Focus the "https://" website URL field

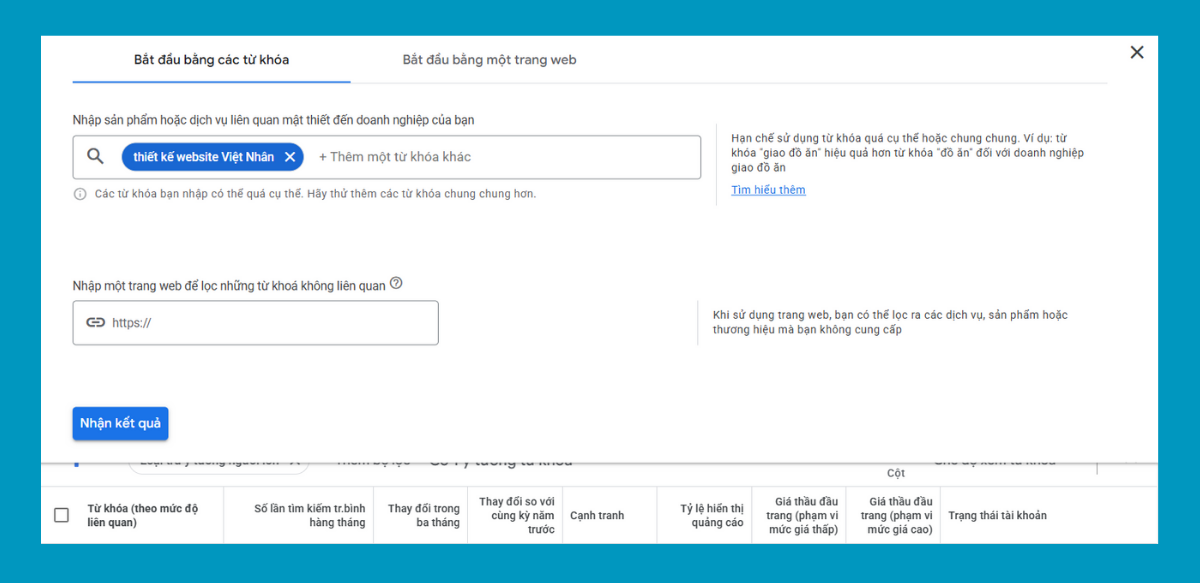[270, 323]
